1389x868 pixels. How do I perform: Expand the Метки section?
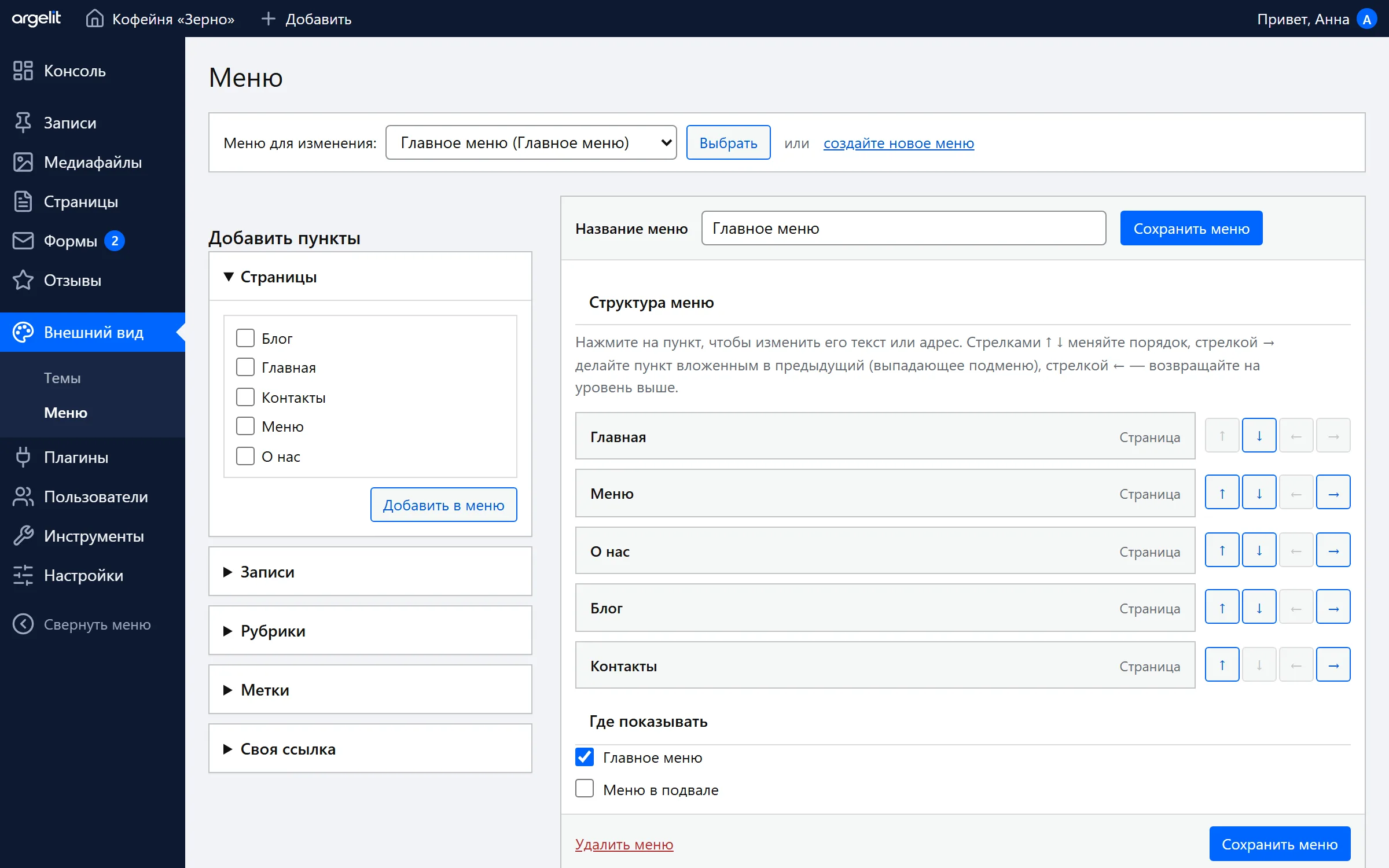pos(370,690)
